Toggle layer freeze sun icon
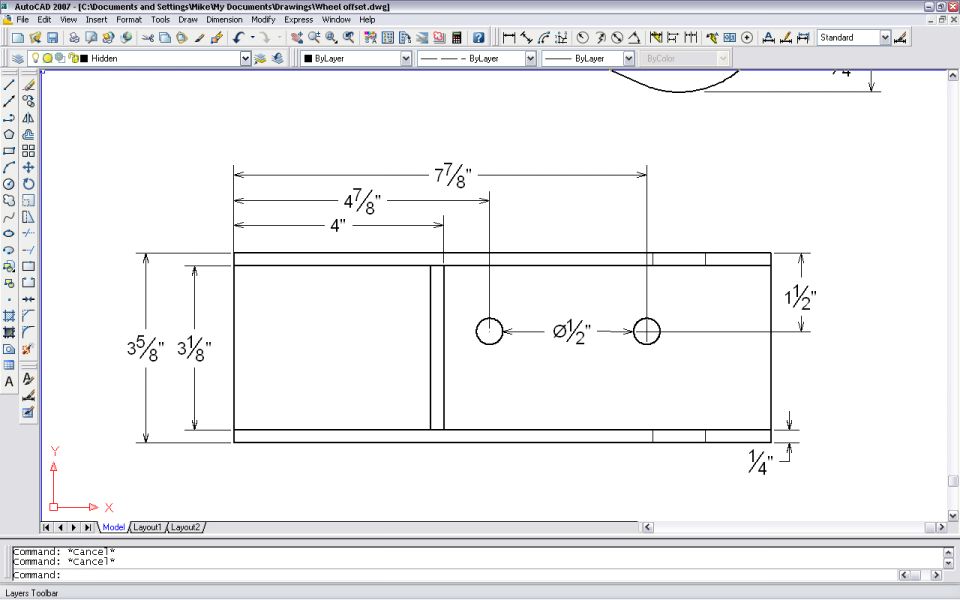The image size is (960, 600). pos(47,58)
